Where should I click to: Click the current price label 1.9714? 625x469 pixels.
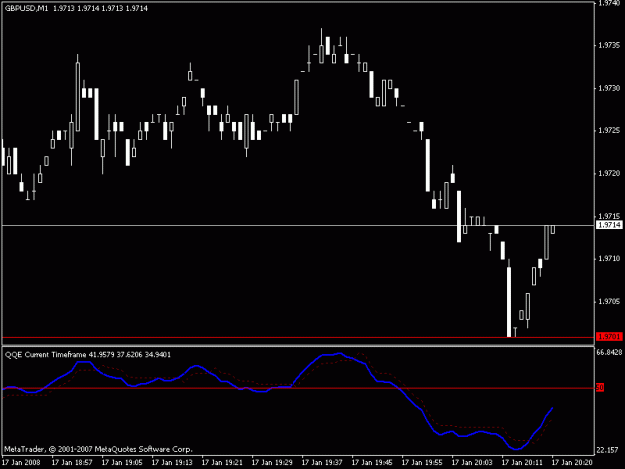pyautogui.click(x=609, y=225)
